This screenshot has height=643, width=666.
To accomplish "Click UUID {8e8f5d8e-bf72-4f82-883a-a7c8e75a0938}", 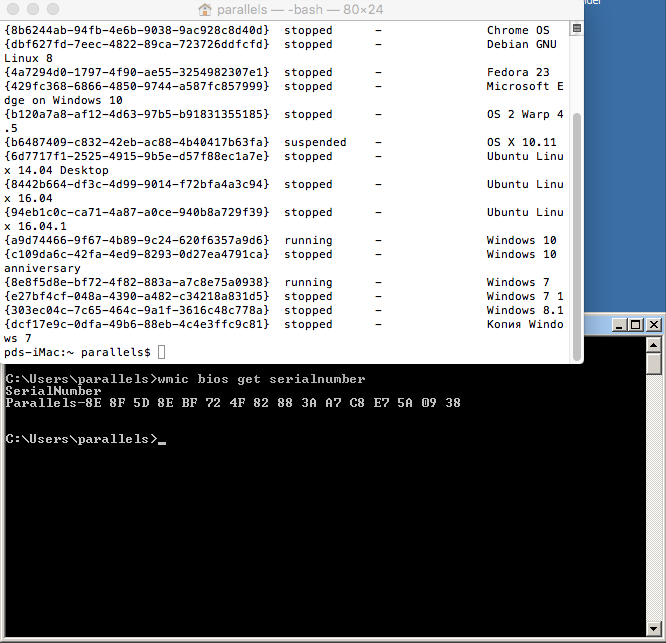I will [x=137, y=282].
